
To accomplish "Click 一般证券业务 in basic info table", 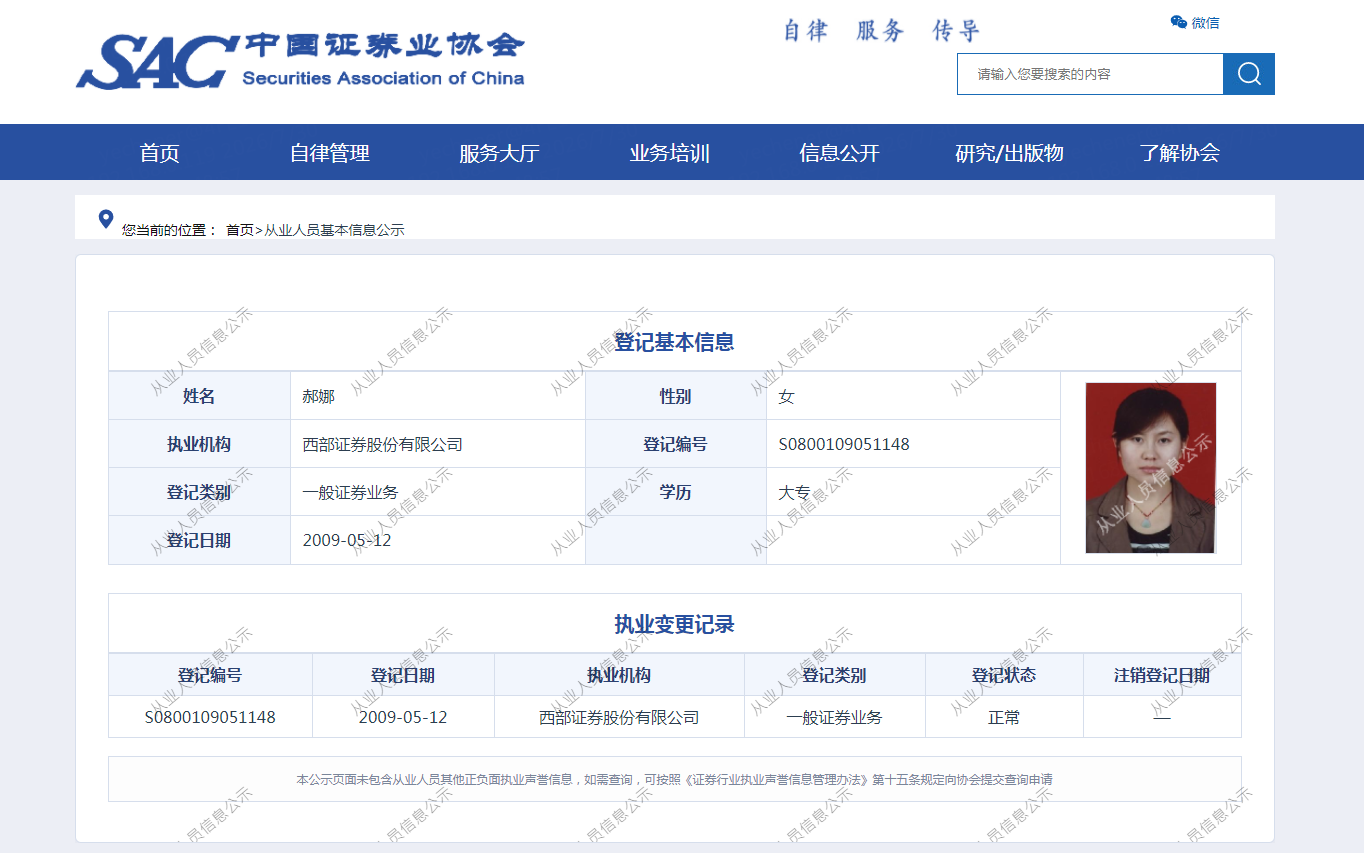I will click(x=351, y=493).
